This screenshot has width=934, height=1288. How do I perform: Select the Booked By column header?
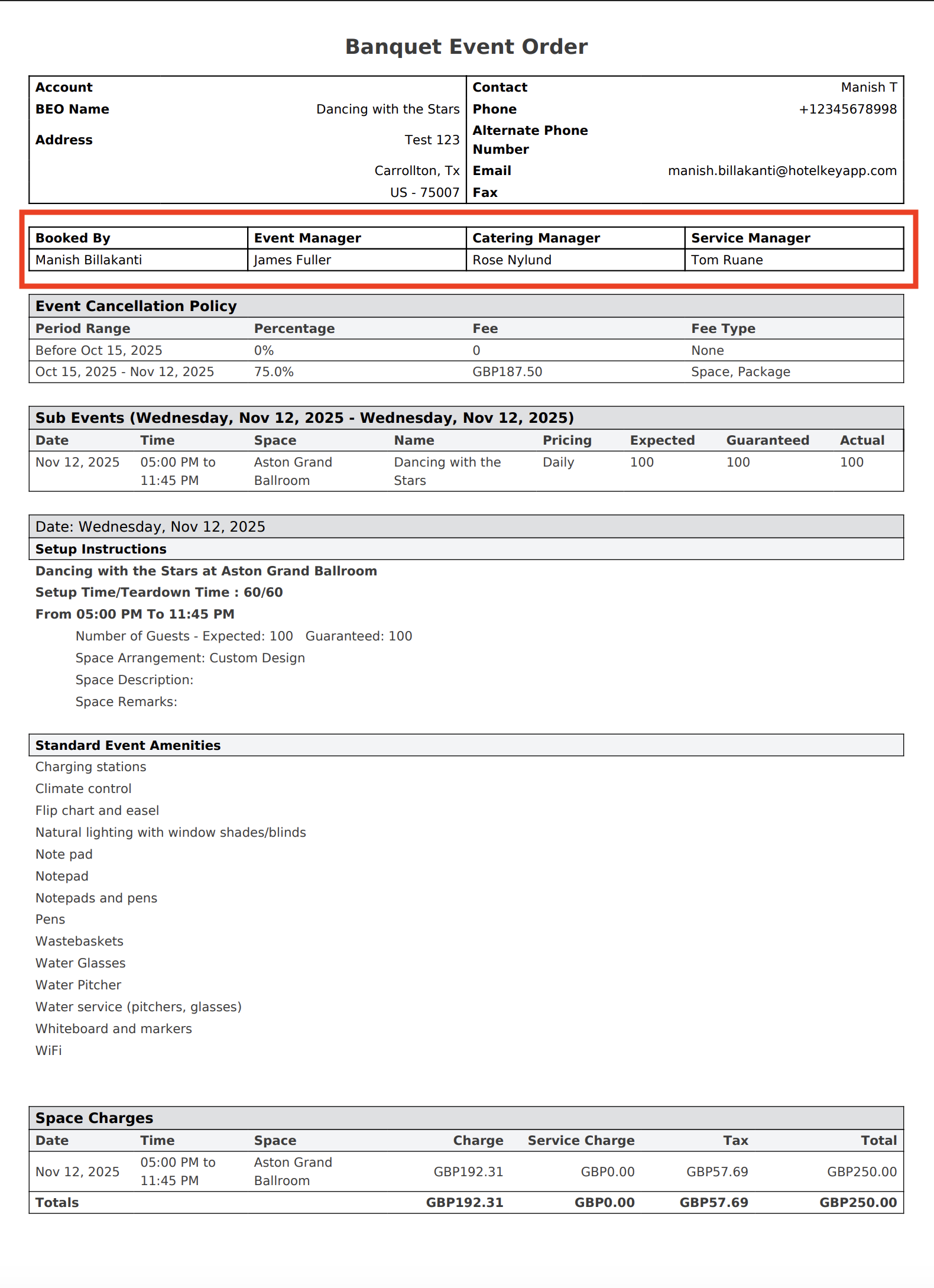coord(73,238)
